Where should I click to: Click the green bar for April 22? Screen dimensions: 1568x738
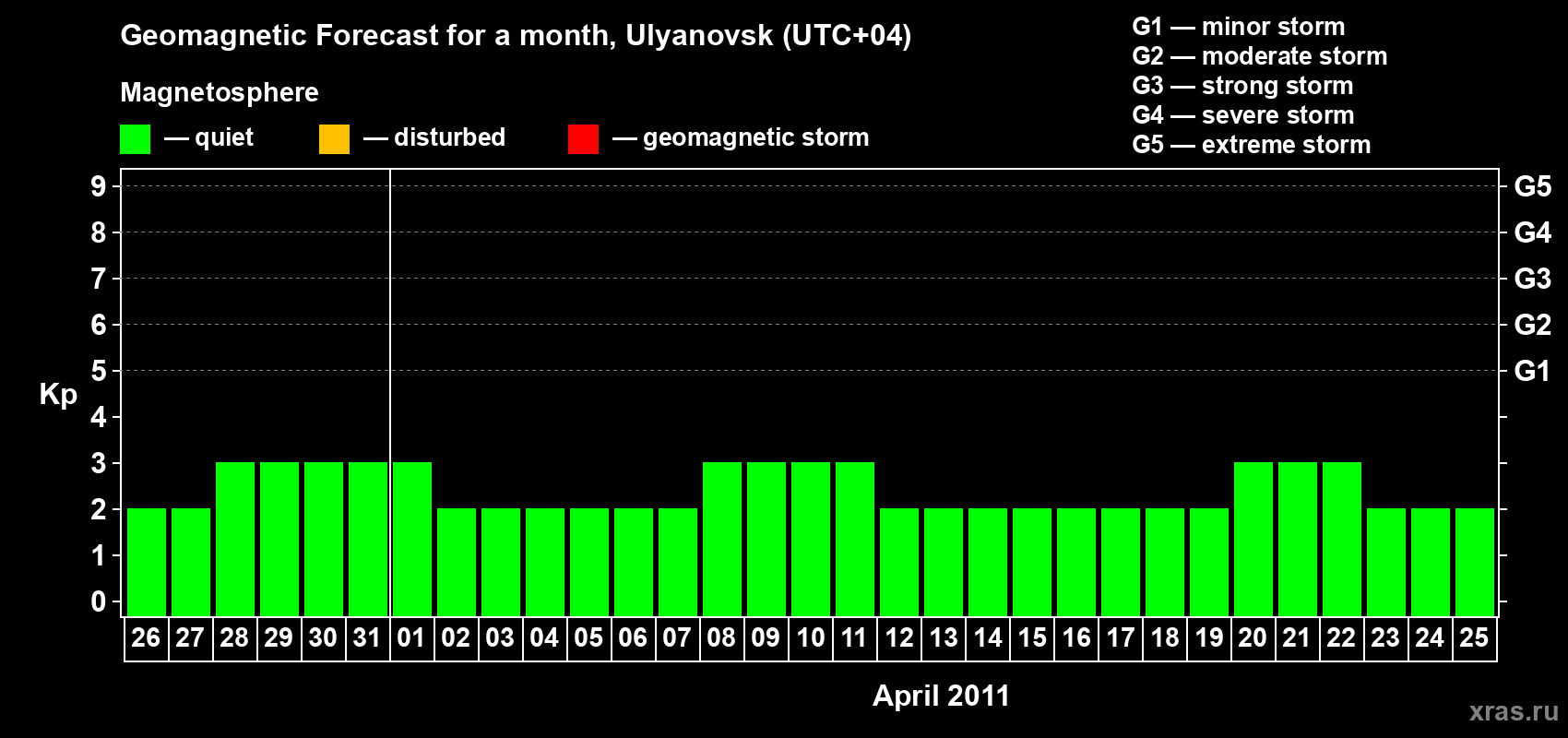tap(1342, 539)
